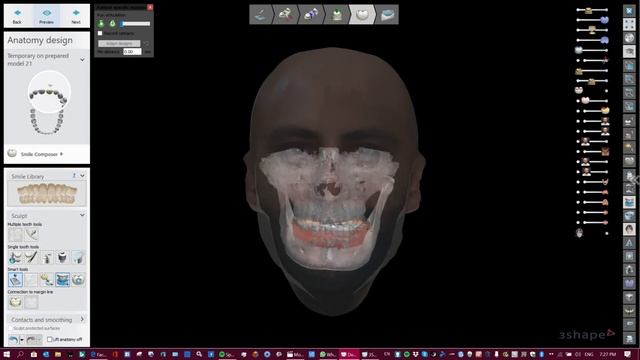
Task: Click the first Connection to margin line tool
Action: point(16,302)
